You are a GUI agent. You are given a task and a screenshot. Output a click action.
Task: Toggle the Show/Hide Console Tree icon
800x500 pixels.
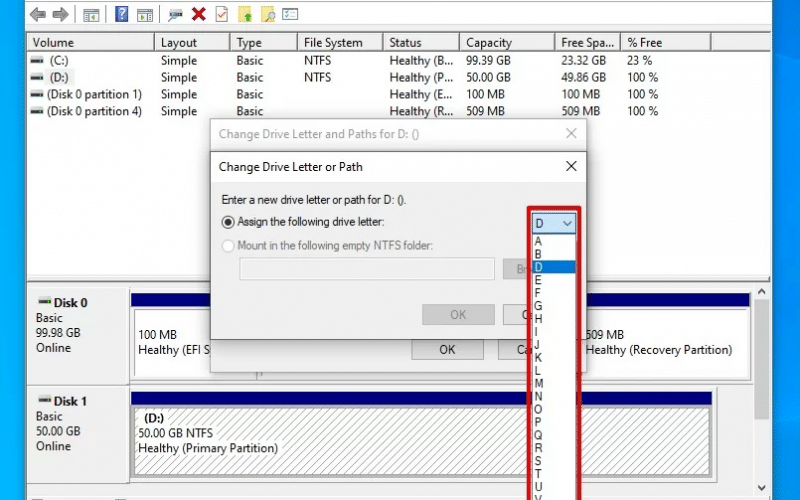pos(91,14)
